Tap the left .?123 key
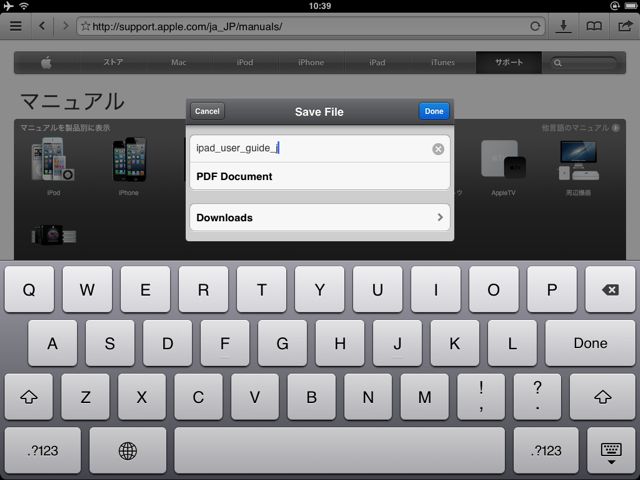This screenshot has height=480, width=640. [x=43, y=451]
